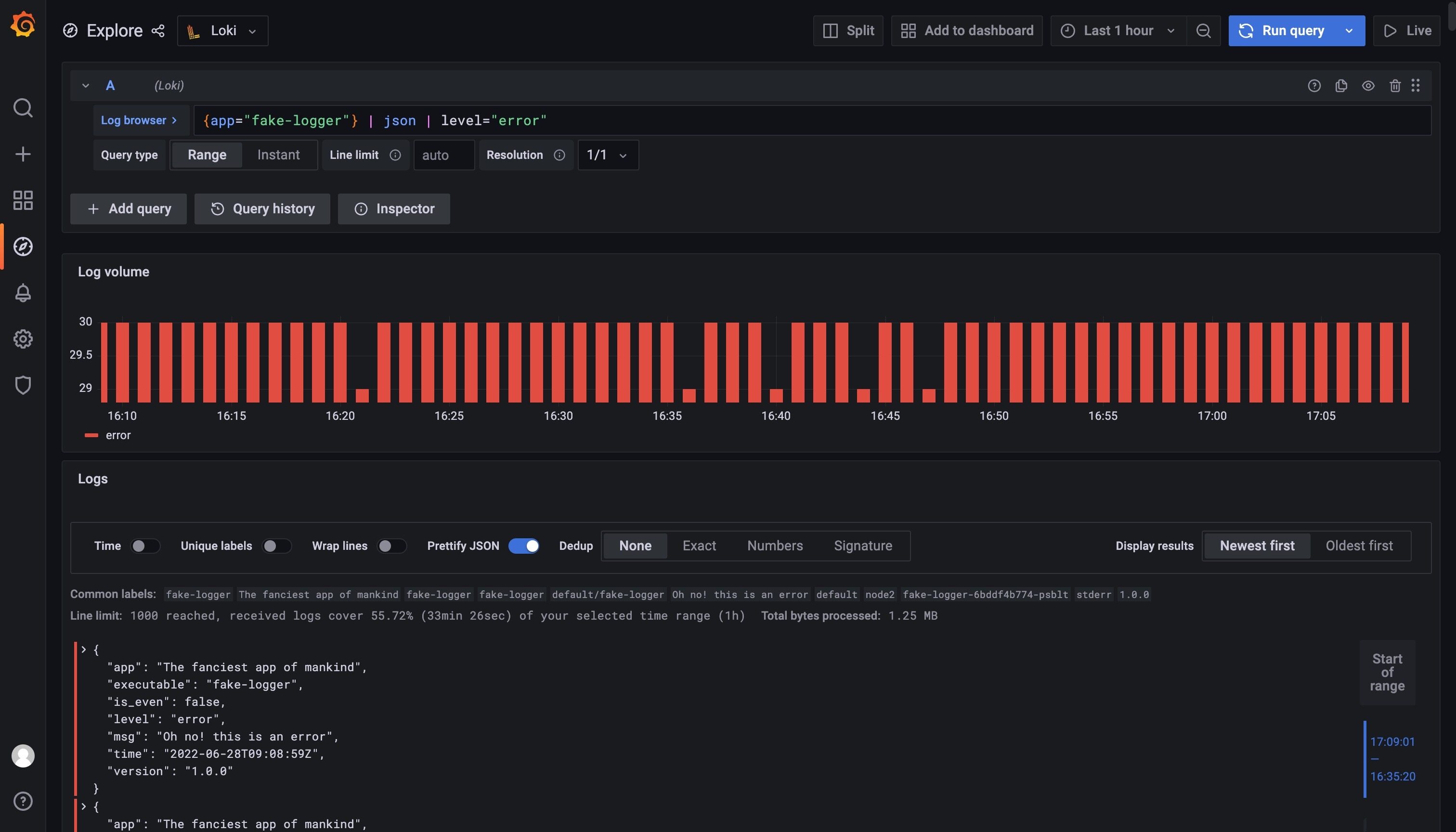
Task: Open the Alerting bell sidebar icon
Action: [x=23, y=293]
